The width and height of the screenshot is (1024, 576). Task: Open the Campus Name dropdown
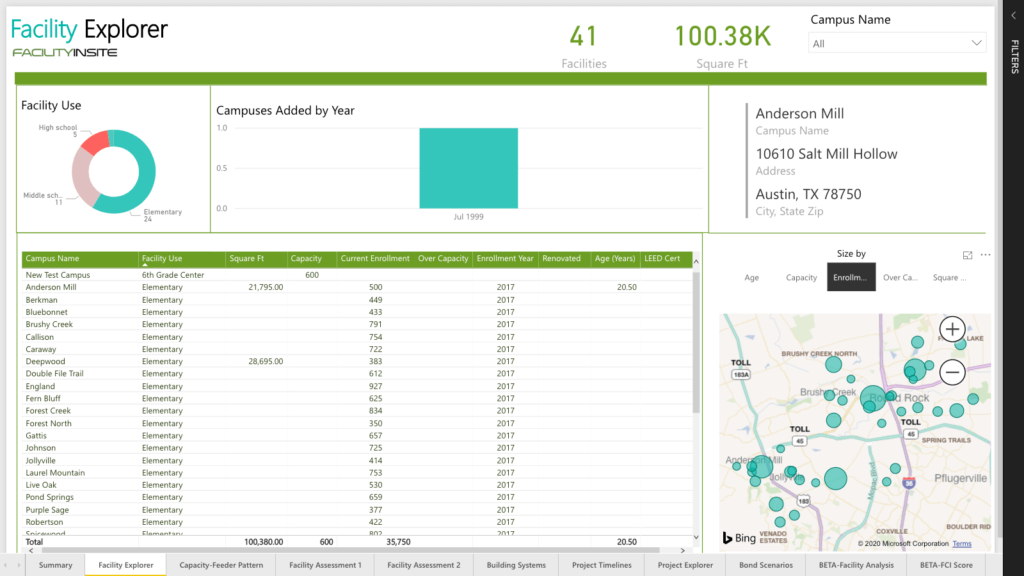pyautogui.click(x=977, y=43)
